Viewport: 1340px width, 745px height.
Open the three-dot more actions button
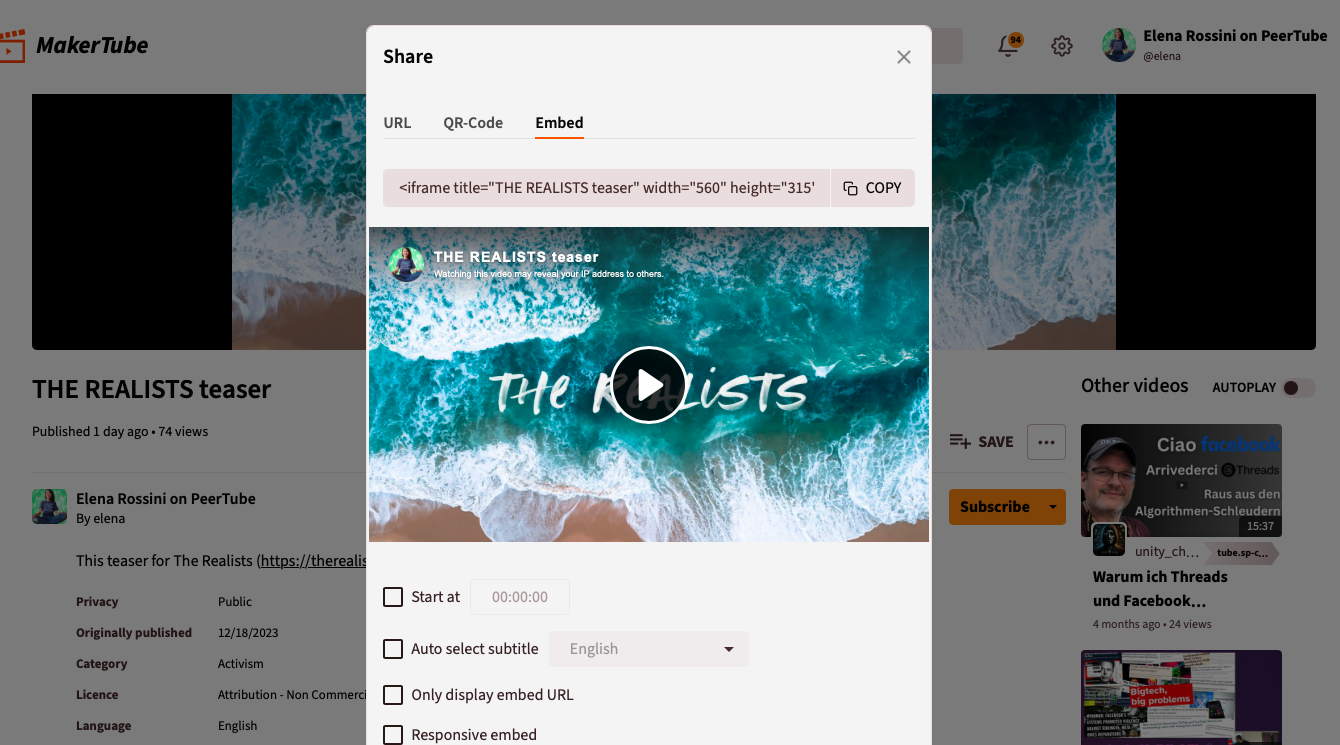(x=1046, y=441)
